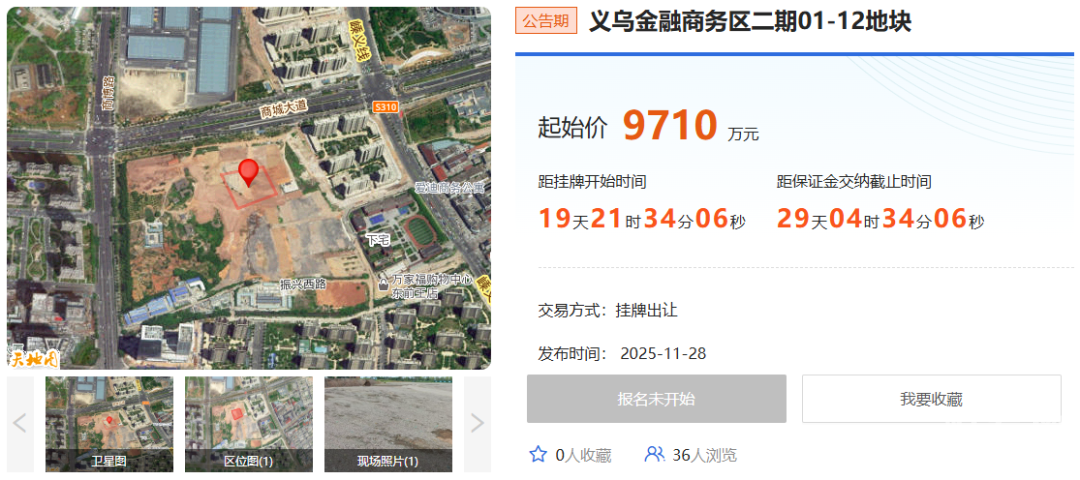This screenshot has width=1080, height=480.
Task: Click the 距挂牌开始时间 countdown timer
Action: [x=642, y=218]
